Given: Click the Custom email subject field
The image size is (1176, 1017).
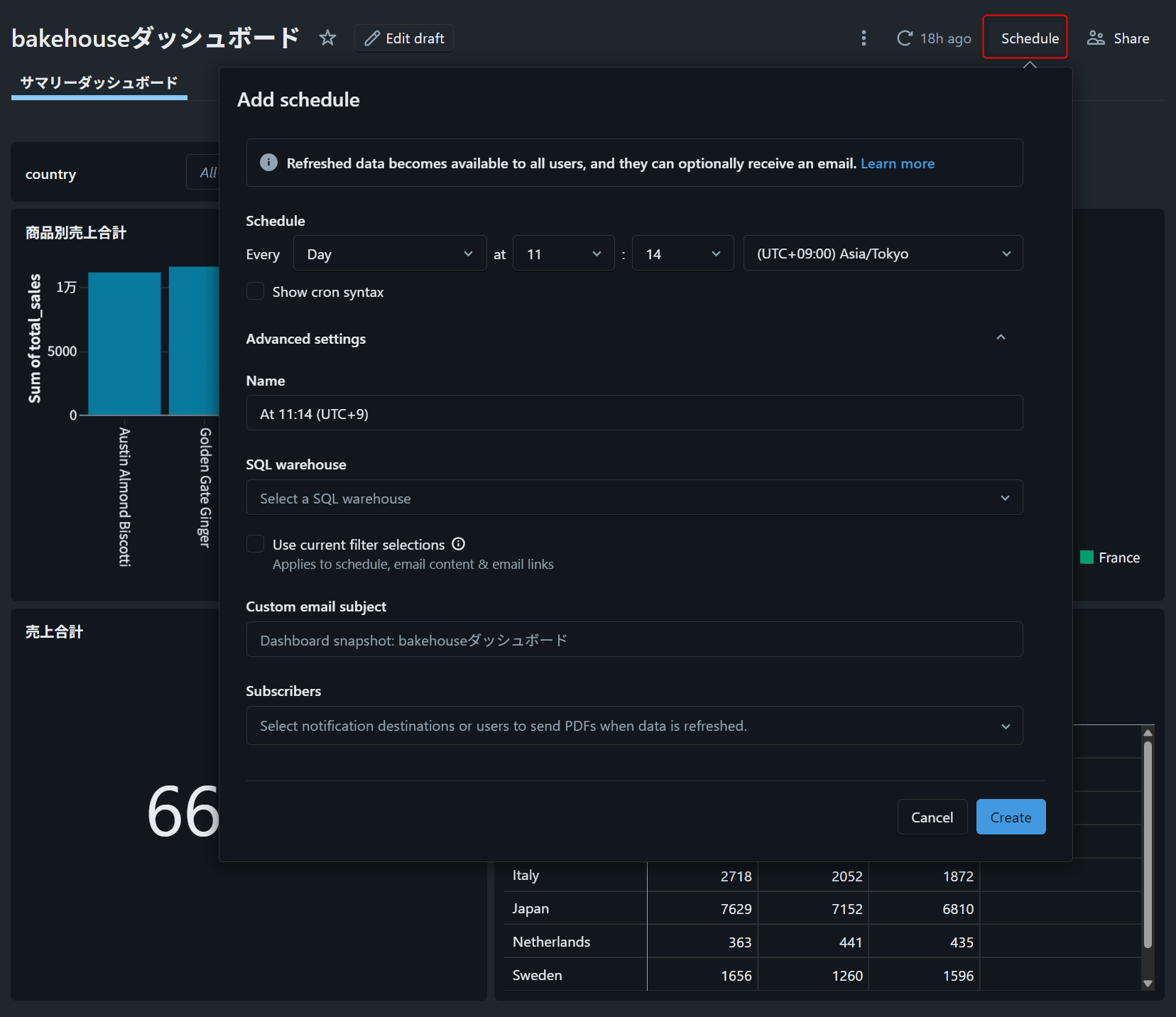Looking at the screenshot, I should pos(633,640).
